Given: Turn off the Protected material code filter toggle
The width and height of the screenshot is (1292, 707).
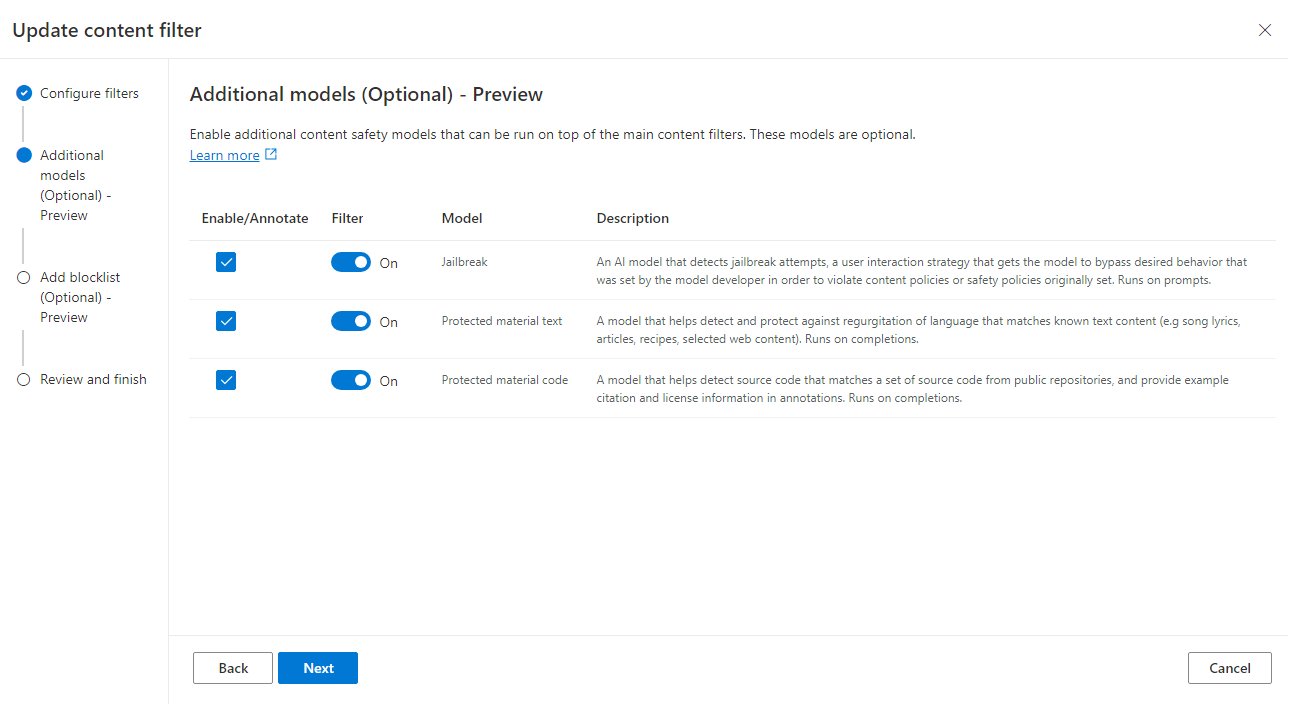Looking at the screenshot, I should (x=351, y=380).
